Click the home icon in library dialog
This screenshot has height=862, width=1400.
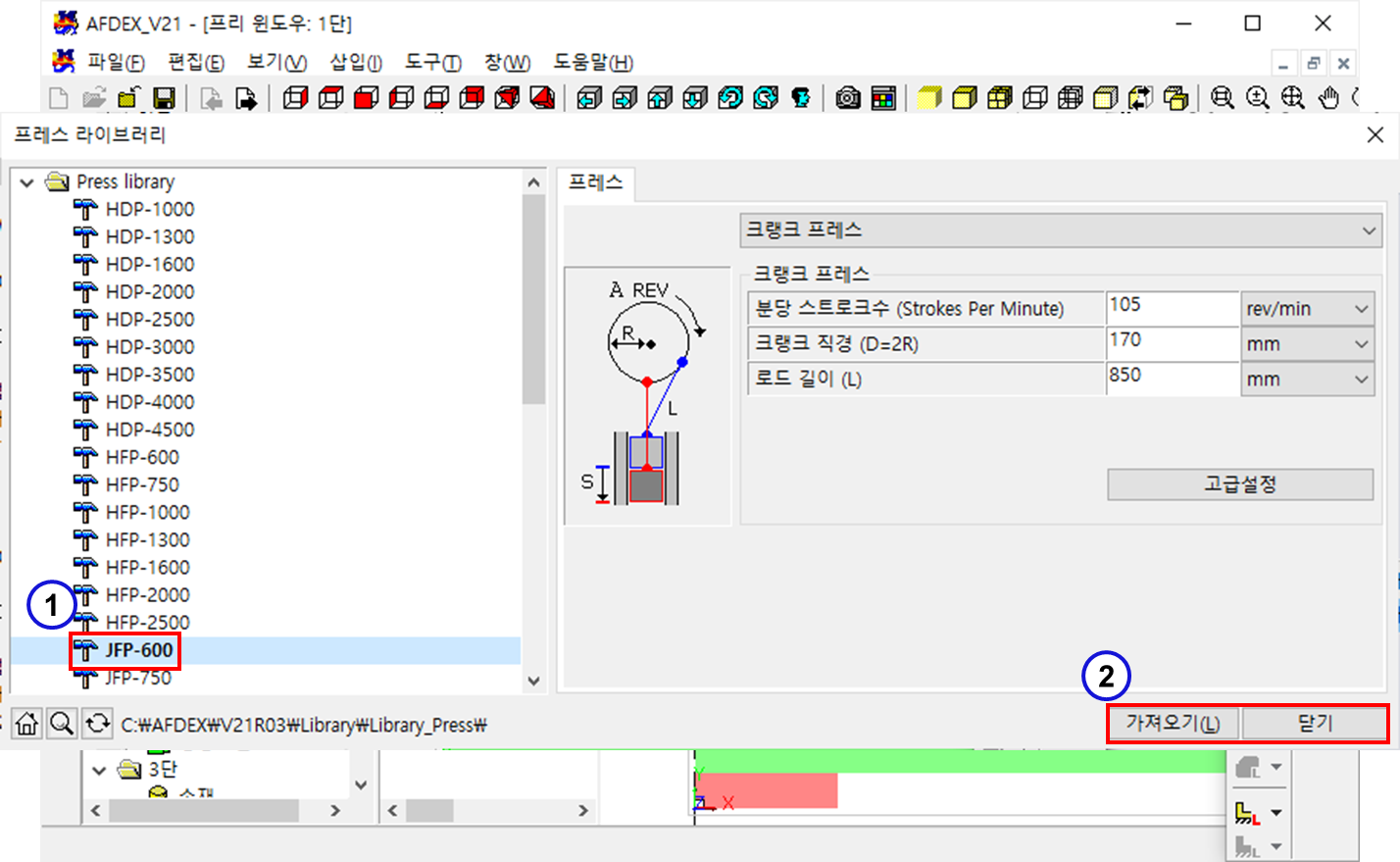[x=26, y=725]
